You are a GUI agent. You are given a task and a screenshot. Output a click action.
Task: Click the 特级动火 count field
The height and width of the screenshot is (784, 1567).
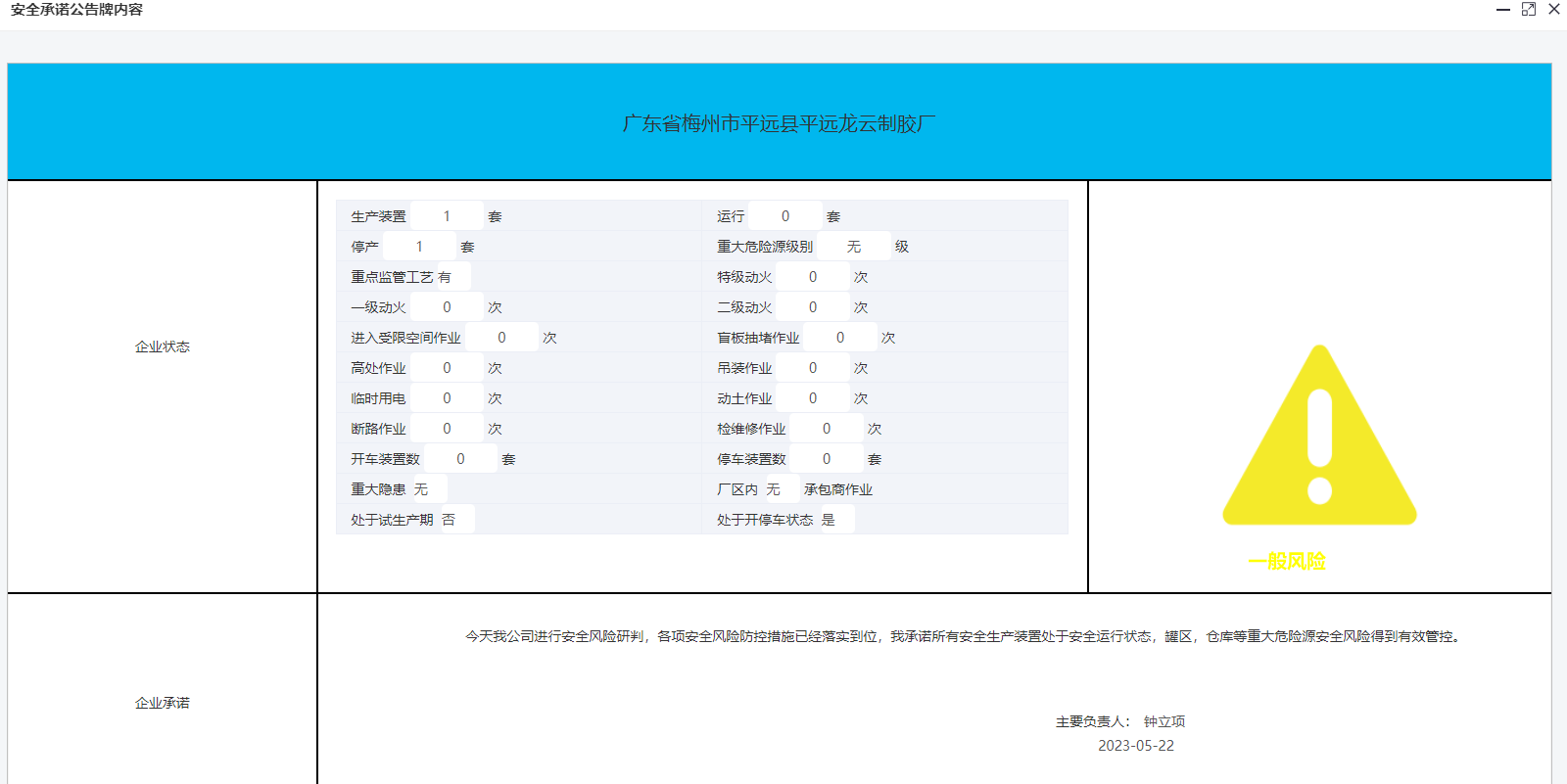813,277
